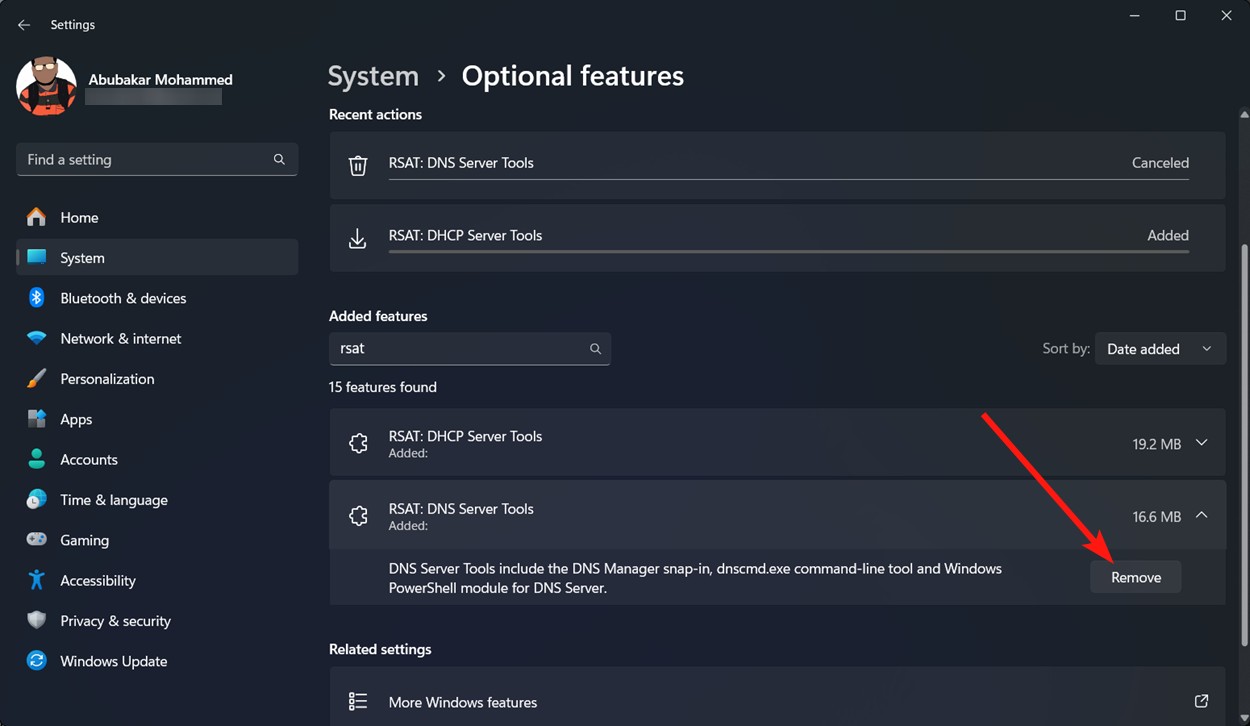
Task: Open Network & internet settings
Action: click(120, 339)
